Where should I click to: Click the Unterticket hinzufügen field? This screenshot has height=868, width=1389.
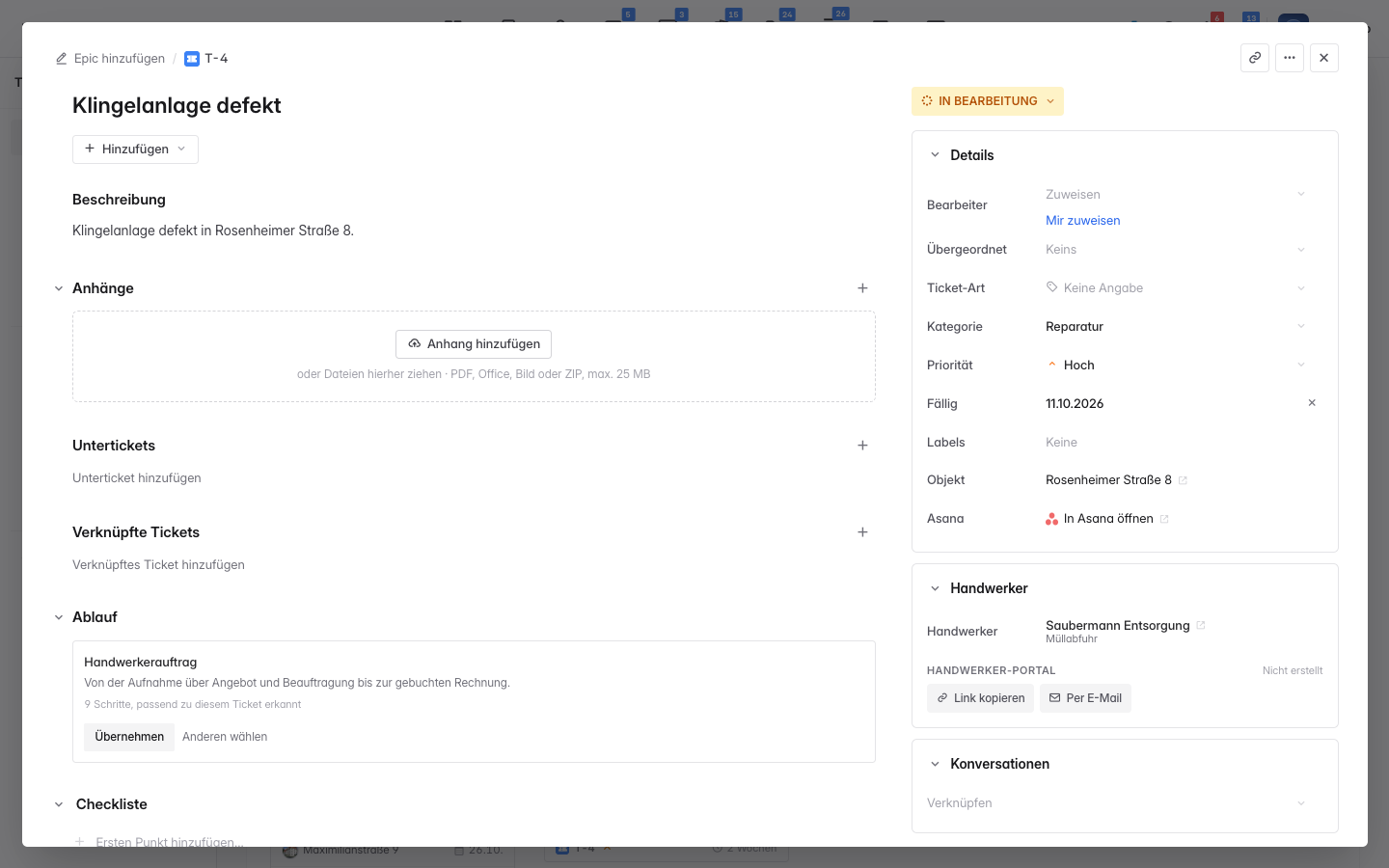point(137,478)
